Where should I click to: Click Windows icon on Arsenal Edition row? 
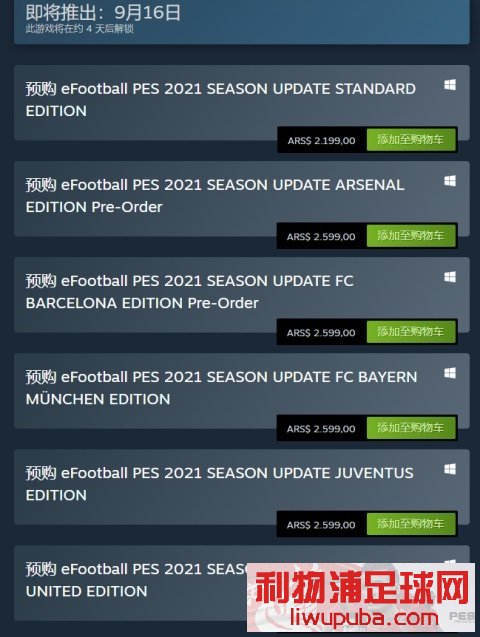point(450,181)
